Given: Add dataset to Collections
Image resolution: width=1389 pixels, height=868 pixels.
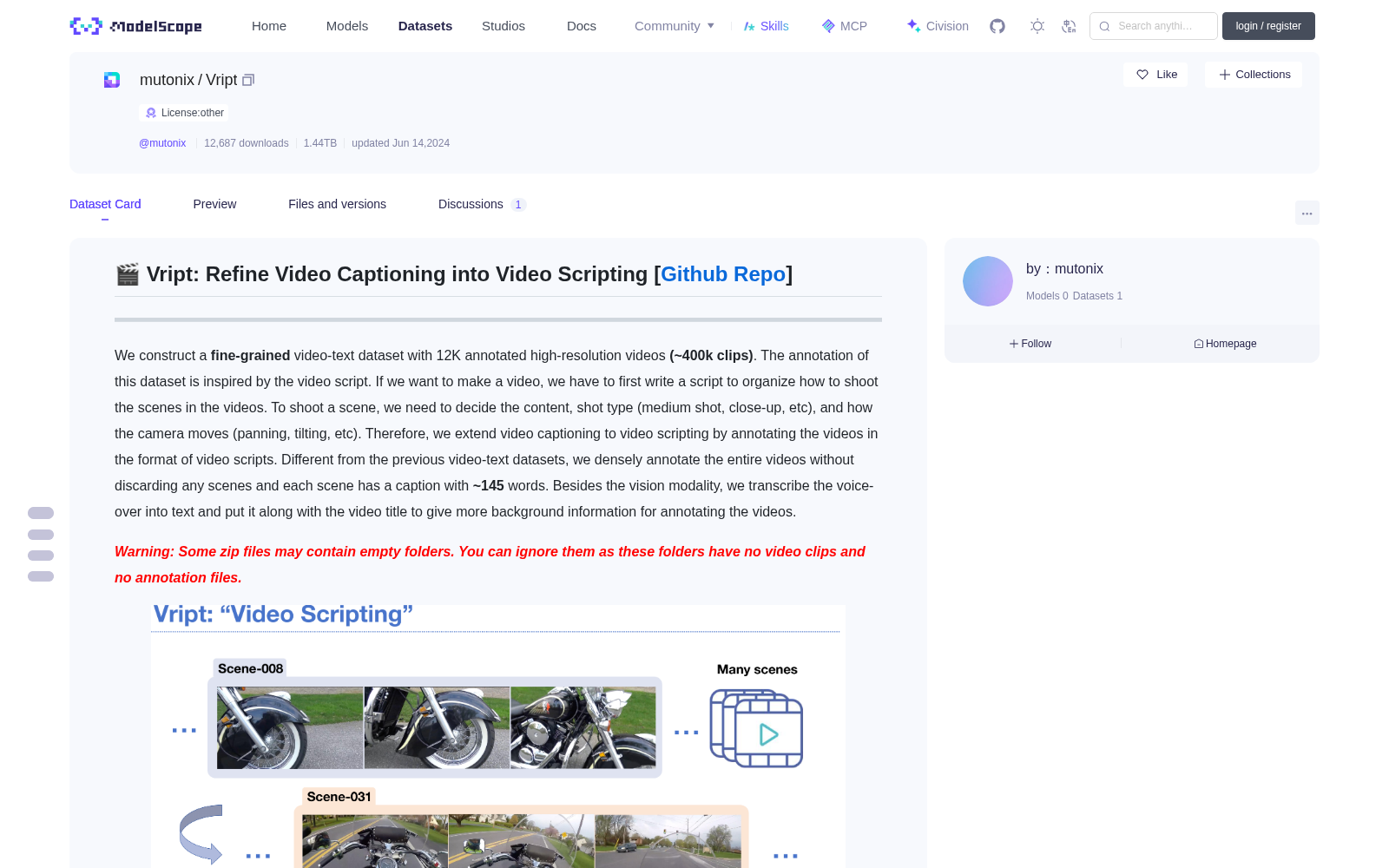Looking at the screenshot, I should (1254, 75).
